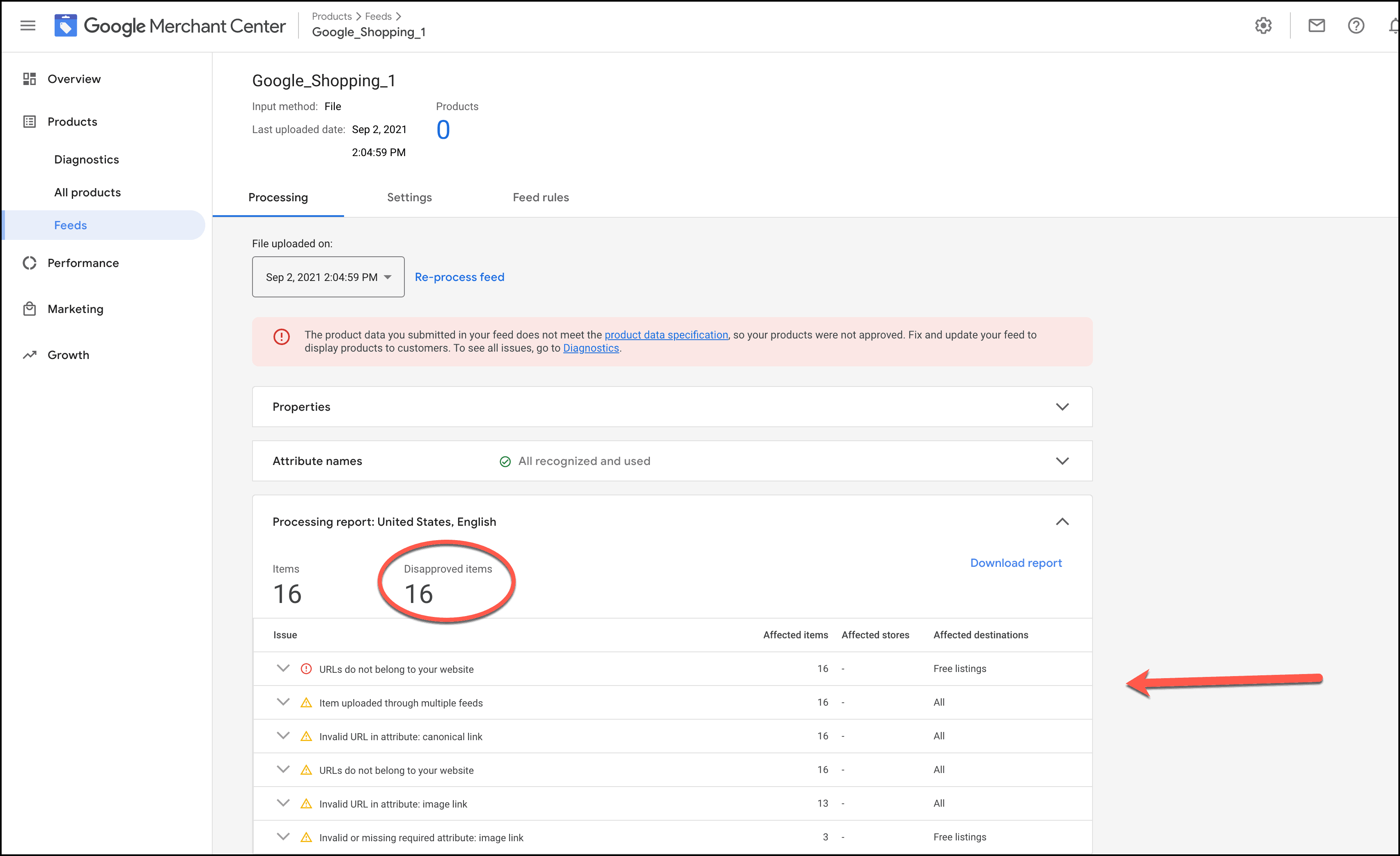Click the Products sidebar label
The width and height of the screenshot is (1400, 856).
[72, 122]
